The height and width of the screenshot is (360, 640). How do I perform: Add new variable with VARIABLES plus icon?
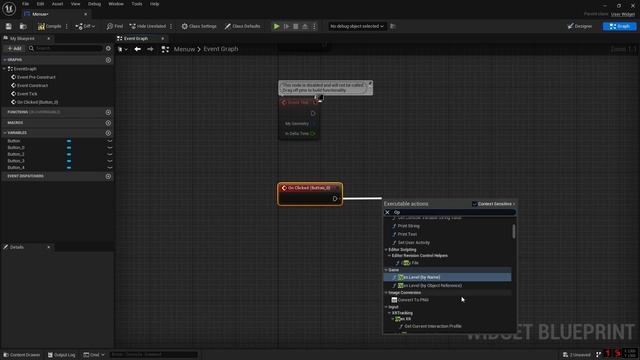[108, 133]
